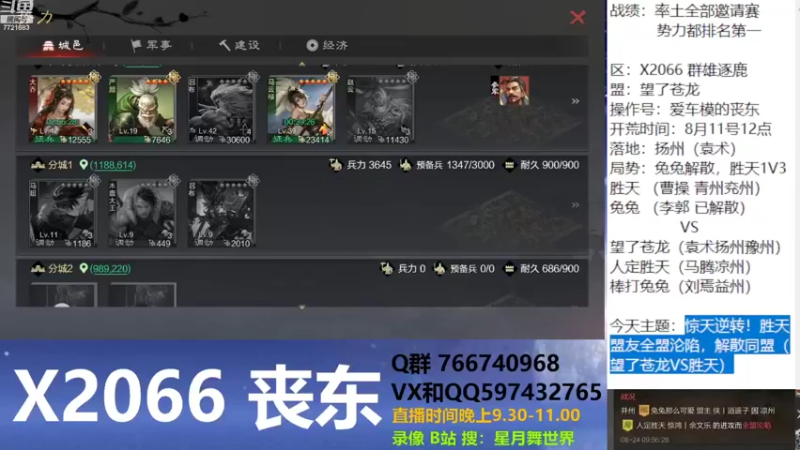Select the 马云禄 hero card with 23414 troops

(x=301, y=110)
